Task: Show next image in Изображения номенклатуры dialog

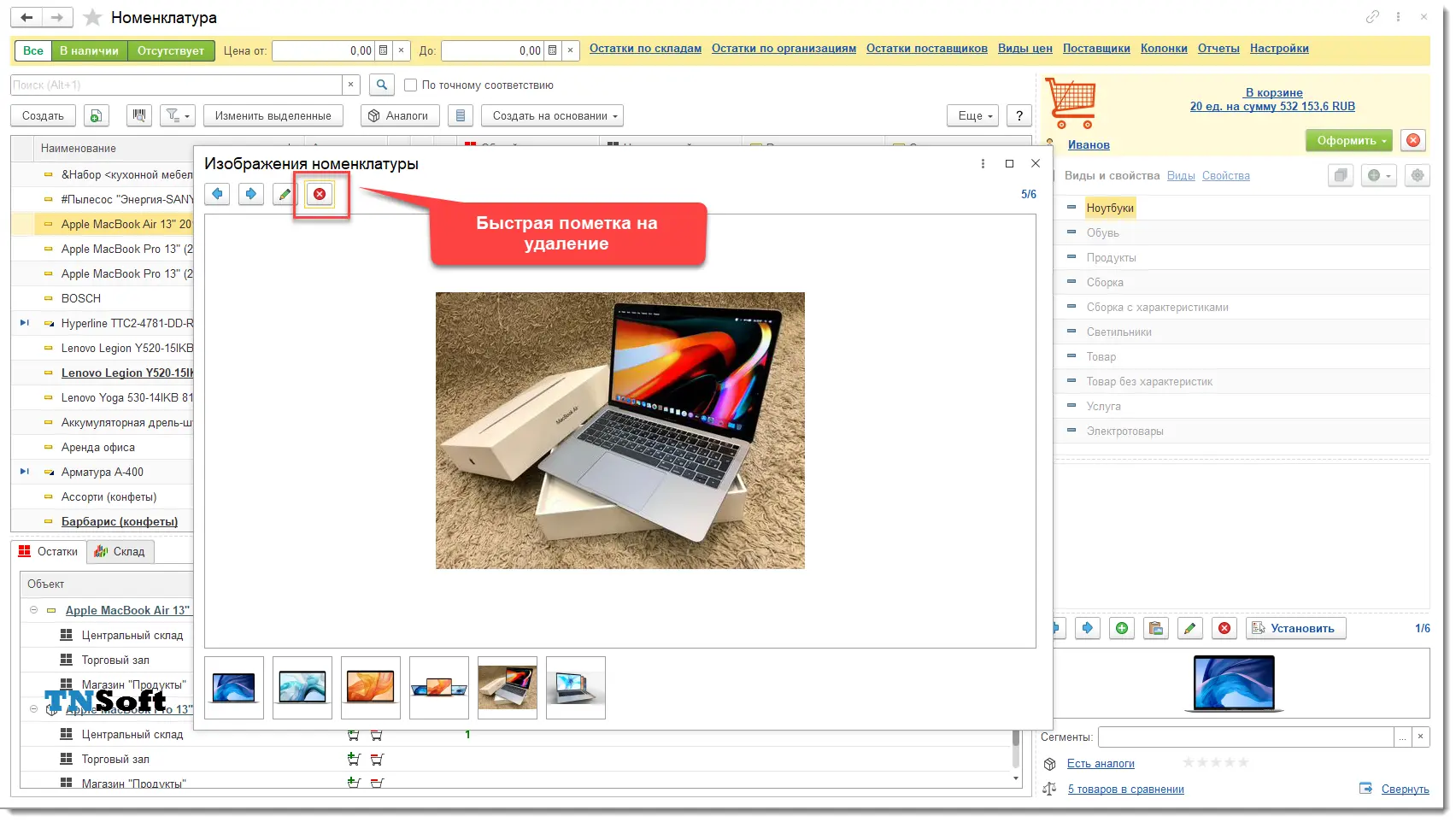Action: point(250,194)
